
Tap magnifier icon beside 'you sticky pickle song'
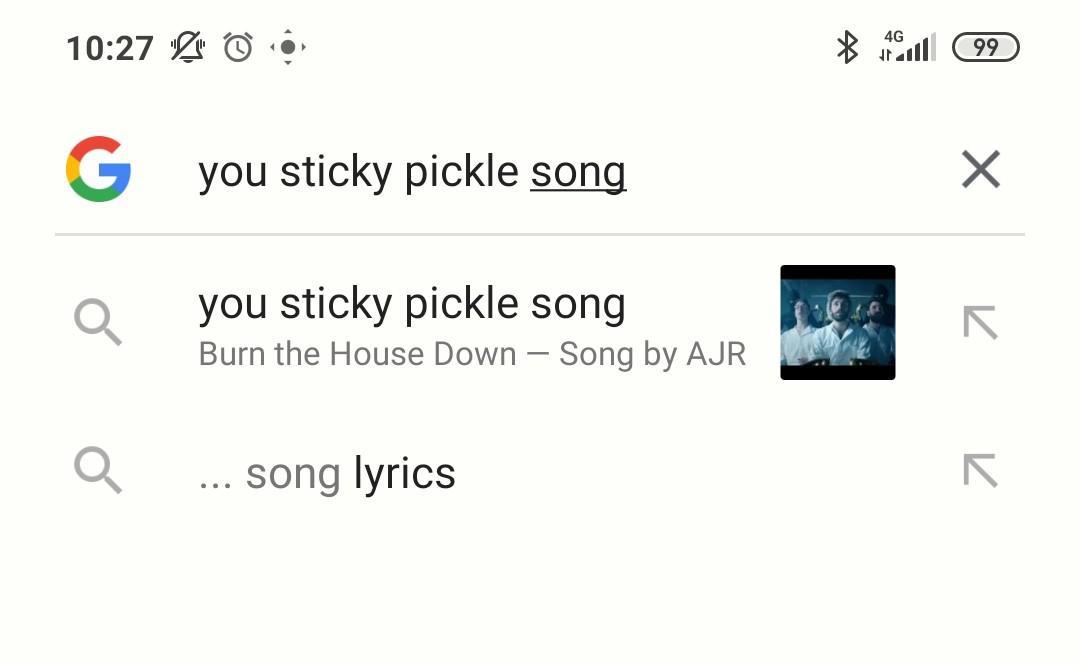(x=98, y=322)
